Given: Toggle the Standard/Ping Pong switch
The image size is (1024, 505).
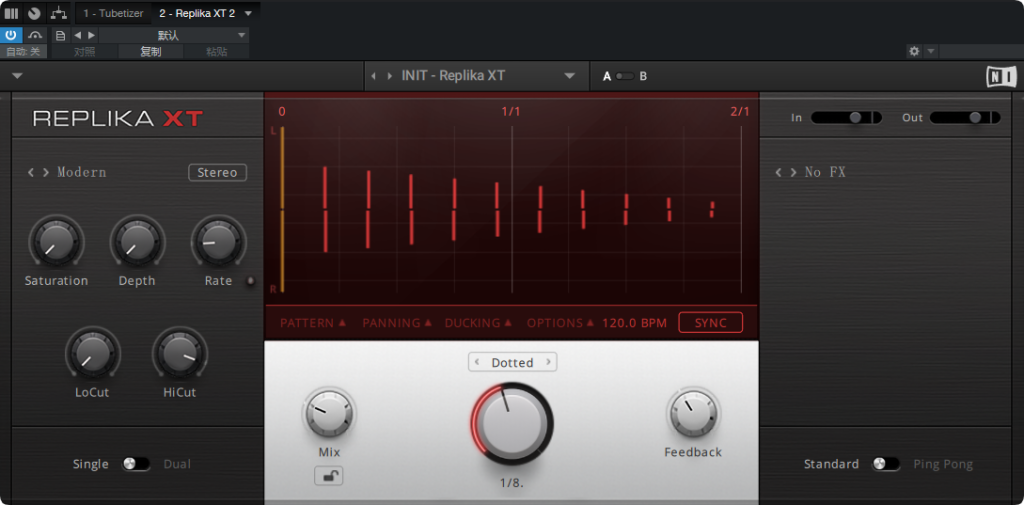Looking at the screenshot, I should point(886,464).
